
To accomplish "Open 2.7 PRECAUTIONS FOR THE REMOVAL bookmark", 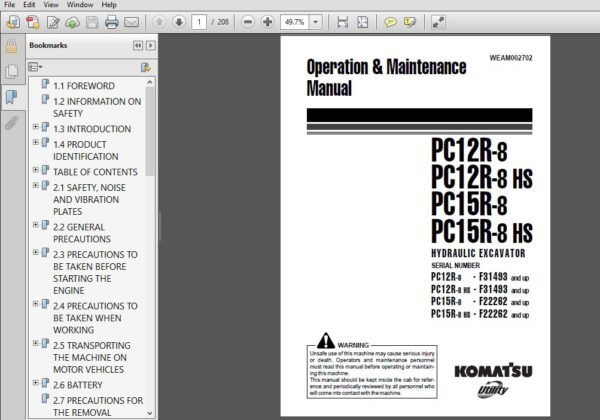I will pos(98,407).
